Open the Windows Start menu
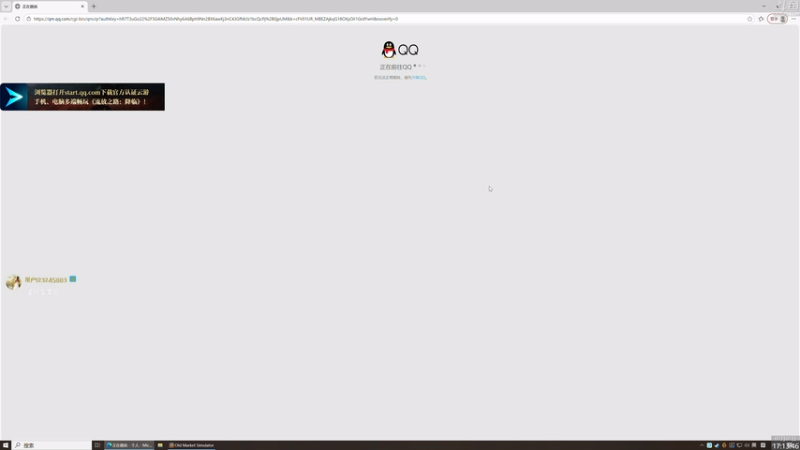This screenshot has height=450, width=800. pos(6,445)
